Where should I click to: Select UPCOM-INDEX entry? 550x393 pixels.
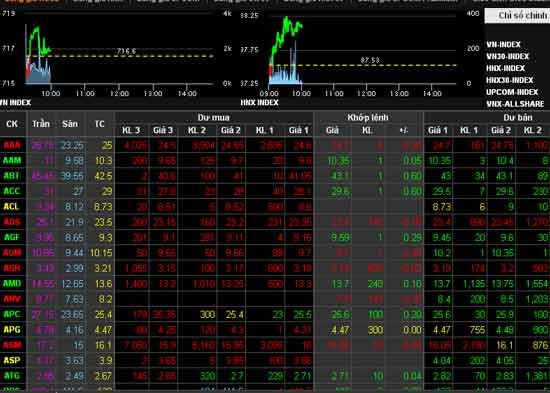(512, 92)
